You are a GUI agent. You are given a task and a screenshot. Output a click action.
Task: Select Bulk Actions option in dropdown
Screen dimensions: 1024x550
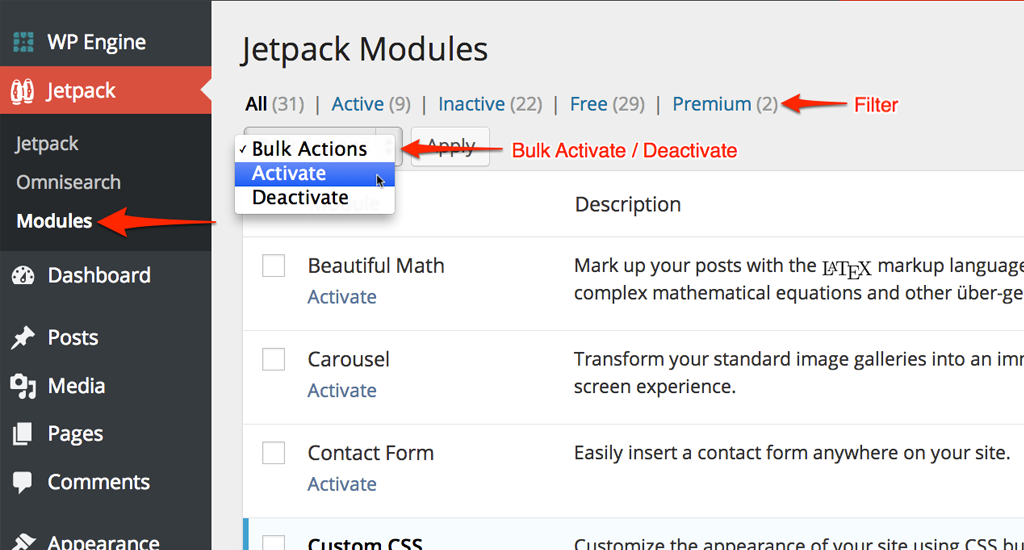coord(315,149)
